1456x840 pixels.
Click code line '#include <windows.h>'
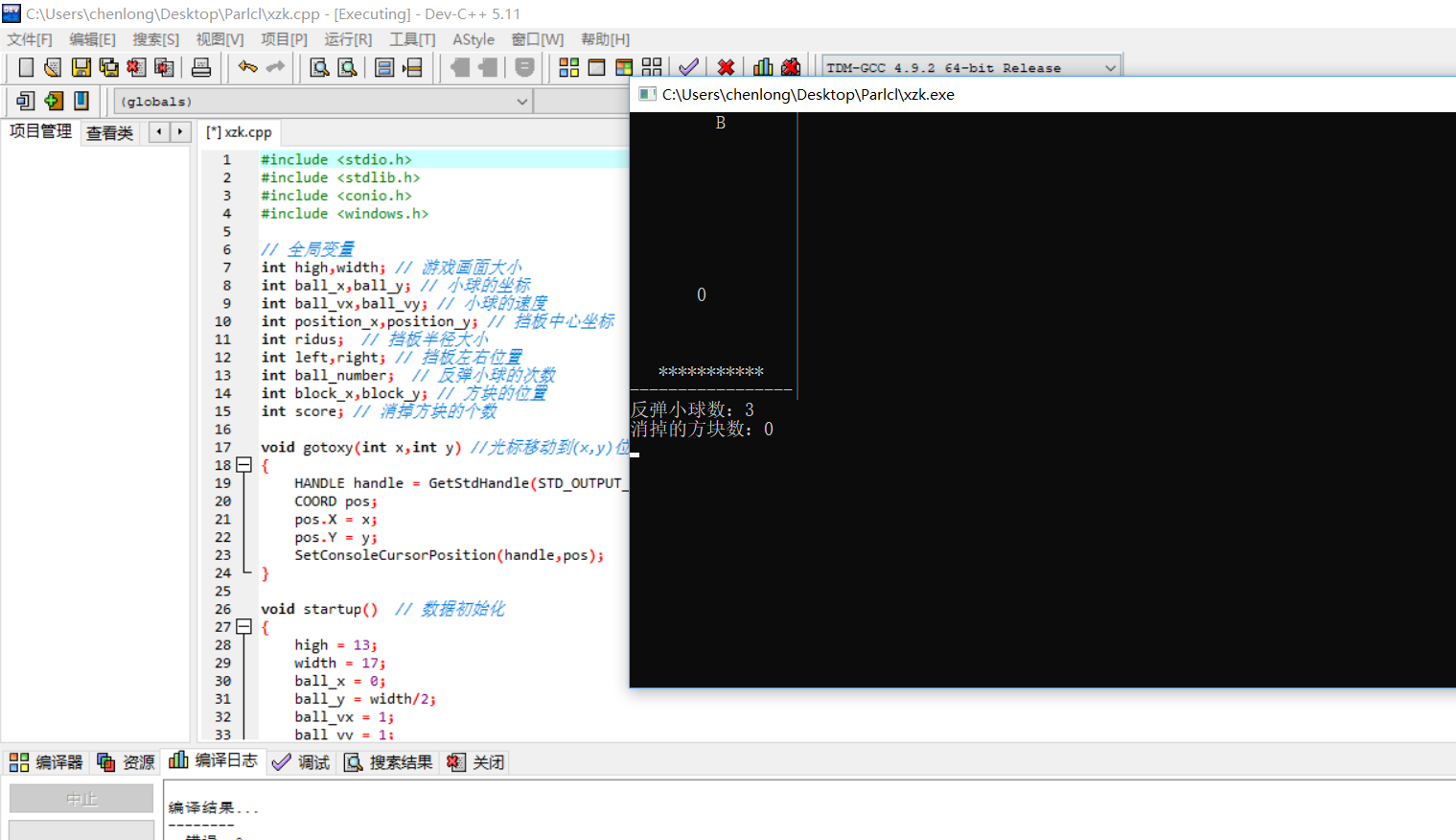[x=344, y=214]
